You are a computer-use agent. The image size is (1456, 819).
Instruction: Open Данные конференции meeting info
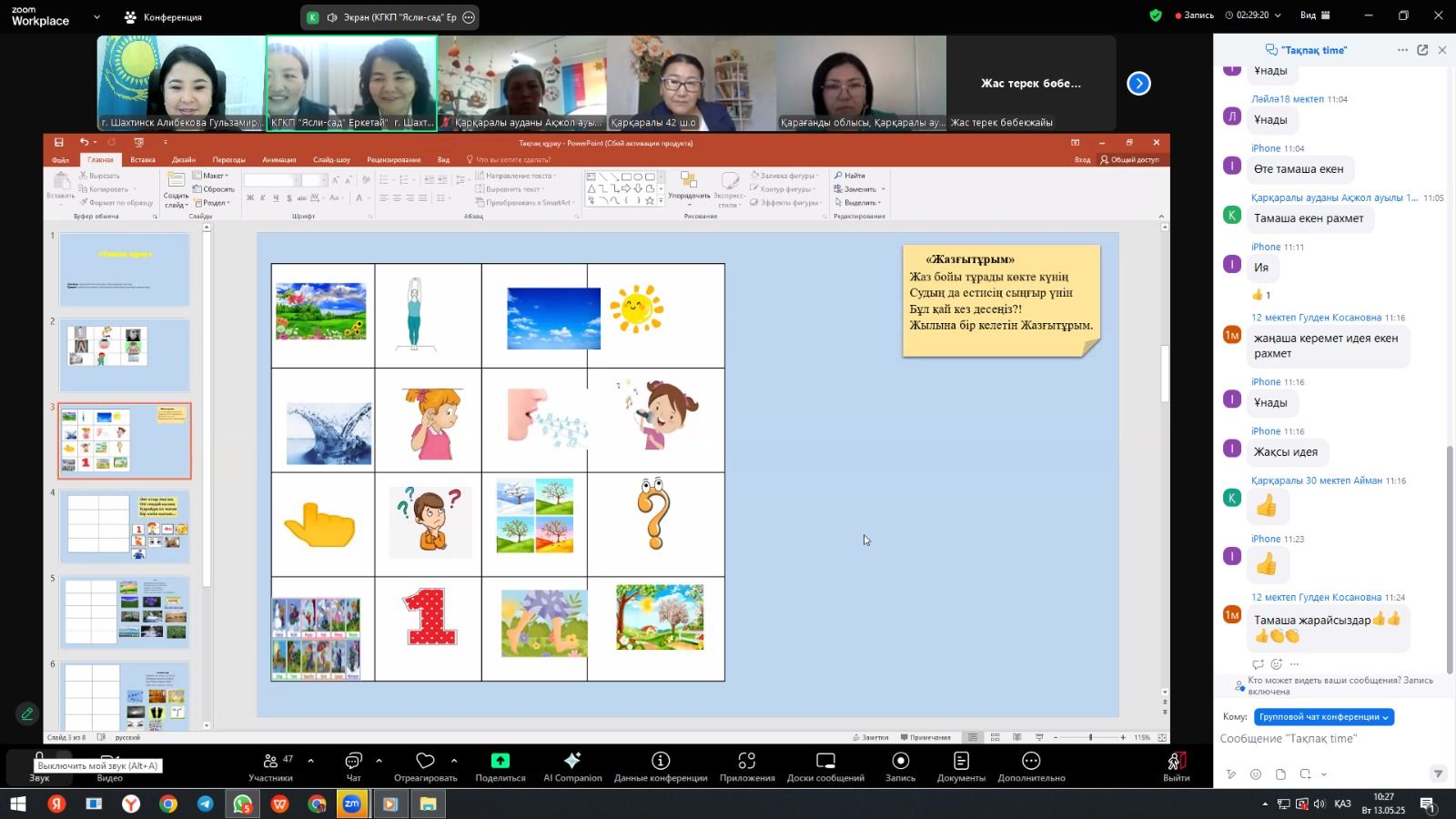point(661,761)
